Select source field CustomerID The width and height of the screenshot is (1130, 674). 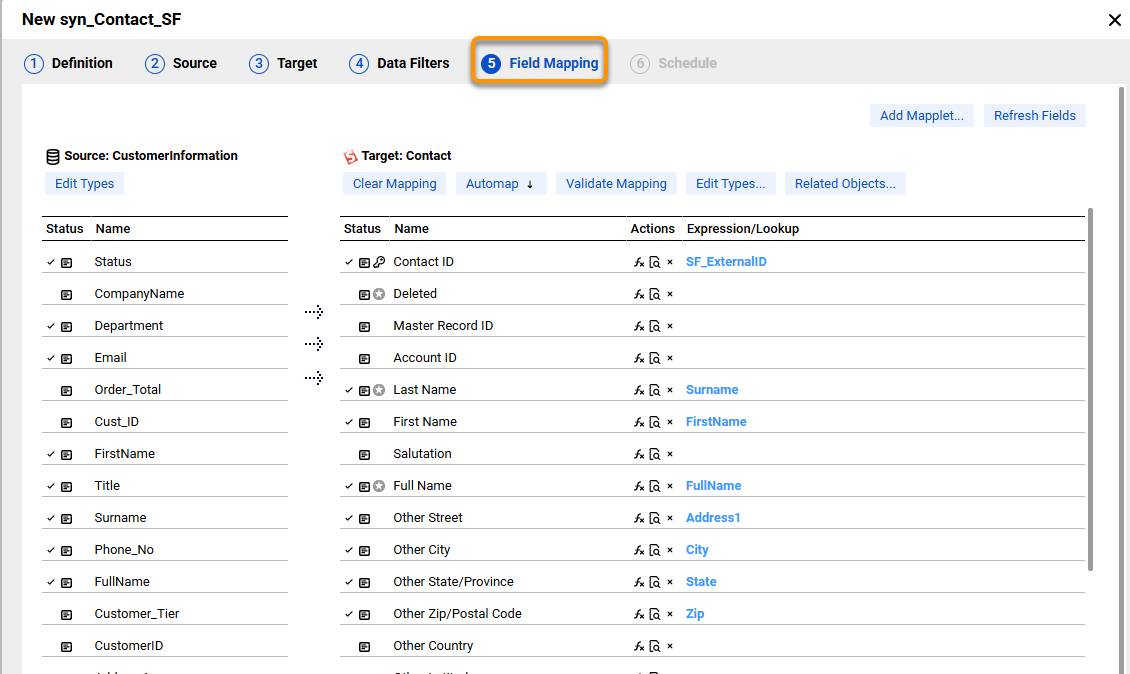(128, 646)
